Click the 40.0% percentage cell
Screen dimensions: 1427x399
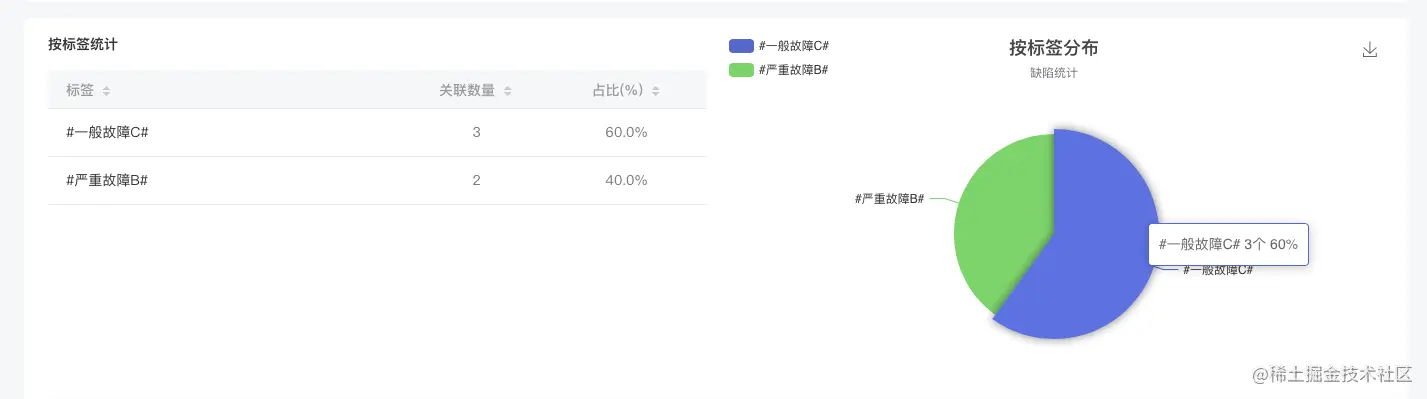[x=626, y=180]
